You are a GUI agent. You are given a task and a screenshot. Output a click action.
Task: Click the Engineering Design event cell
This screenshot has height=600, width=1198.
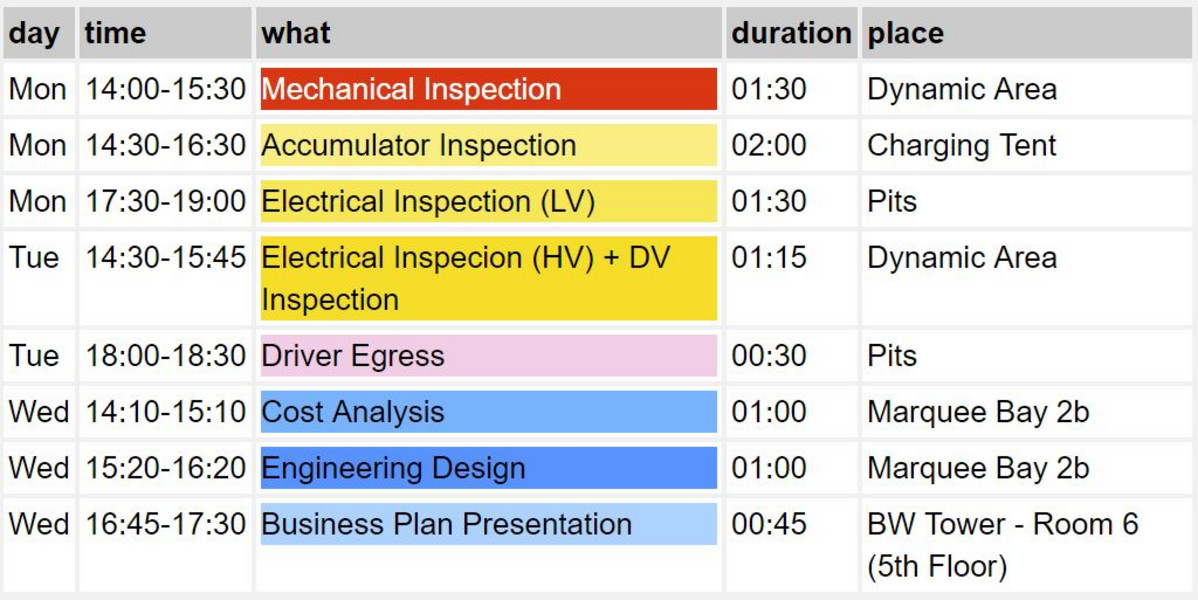pyautogui.click(x=488, y=468)
